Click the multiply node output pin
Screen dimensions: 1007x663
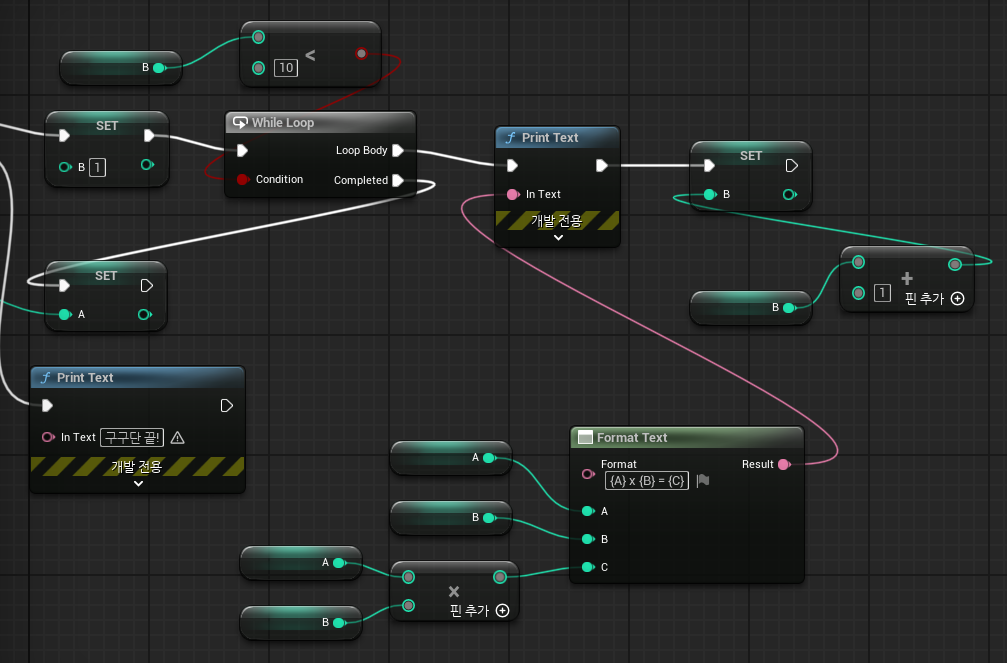coord(500,577)
